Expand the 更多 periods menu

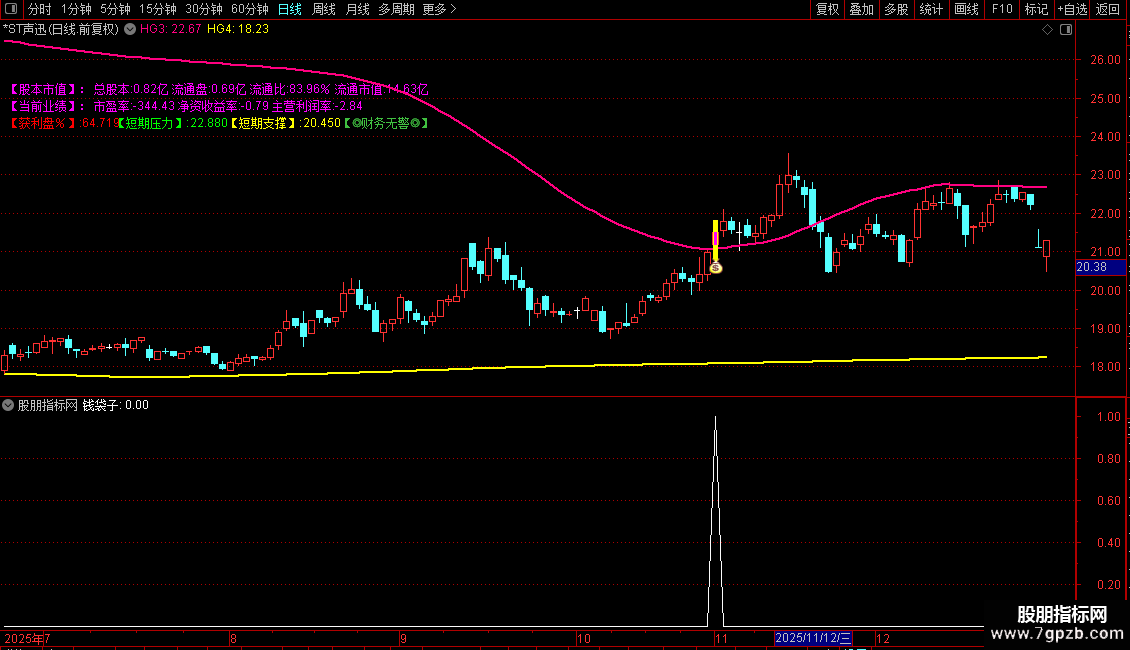[440, 9]
